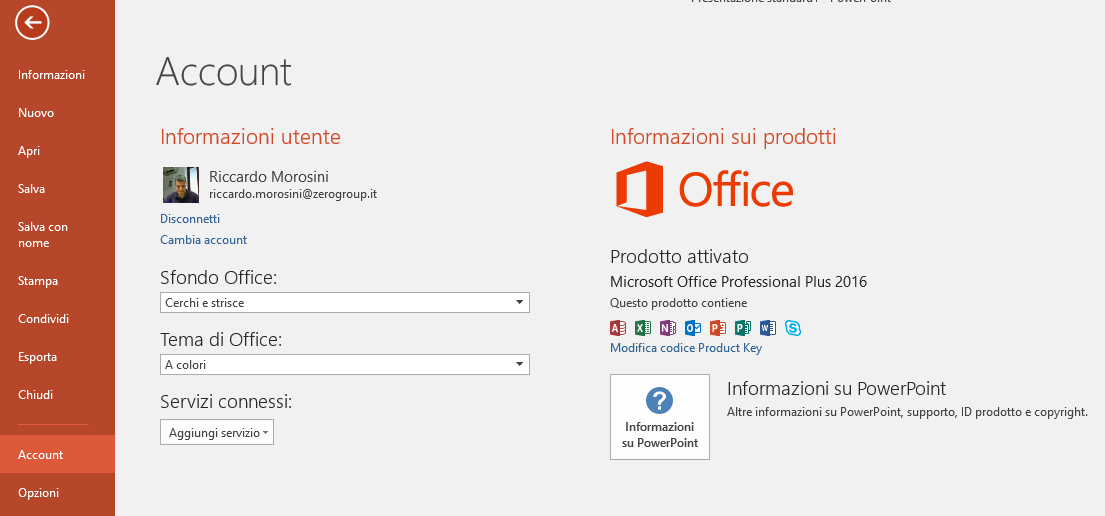
Task: Click Salva in the sidebar
Action: click(x=32, y=189)
